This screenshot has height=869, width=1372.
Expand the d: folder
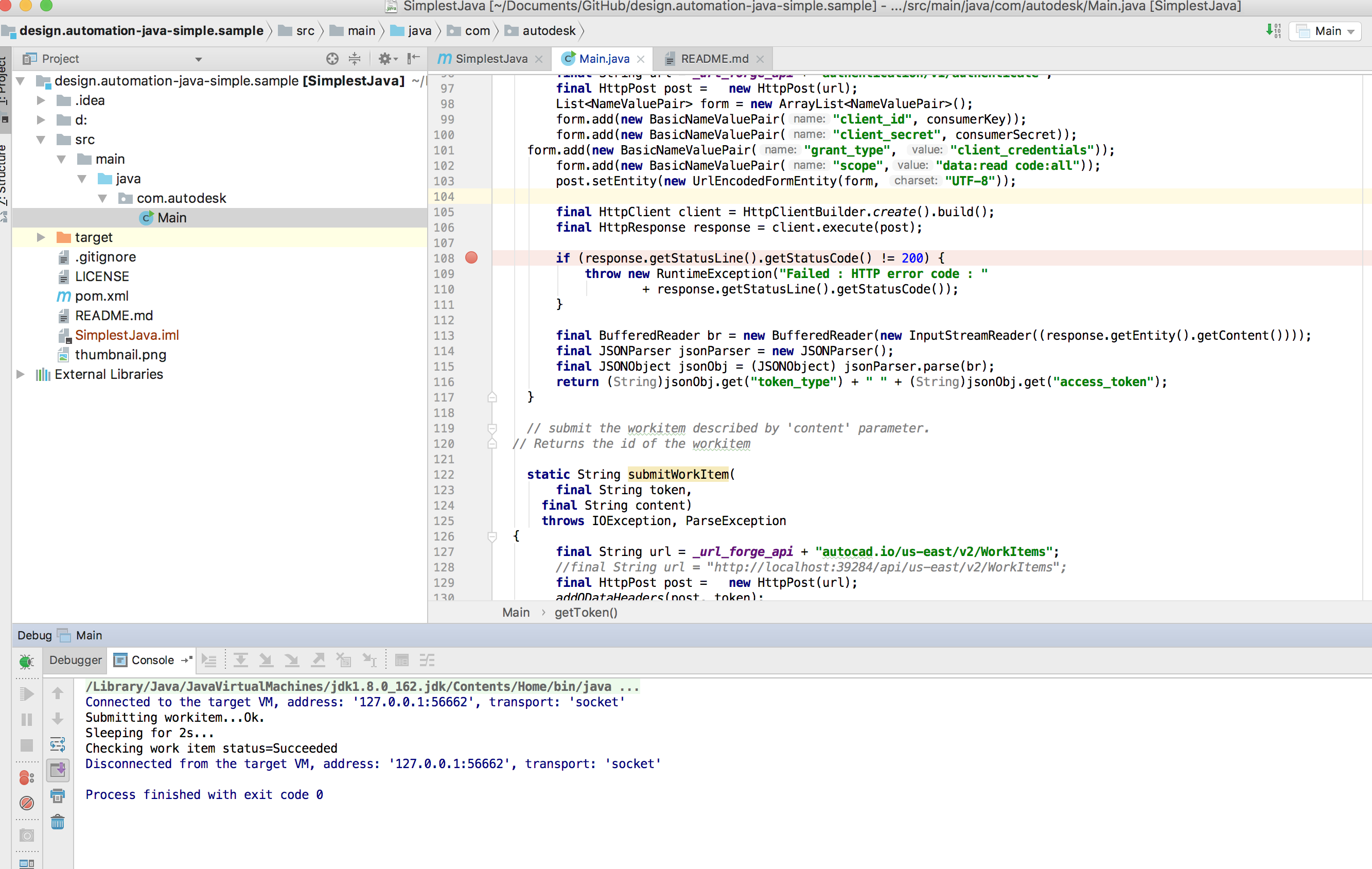pos(41,119)
